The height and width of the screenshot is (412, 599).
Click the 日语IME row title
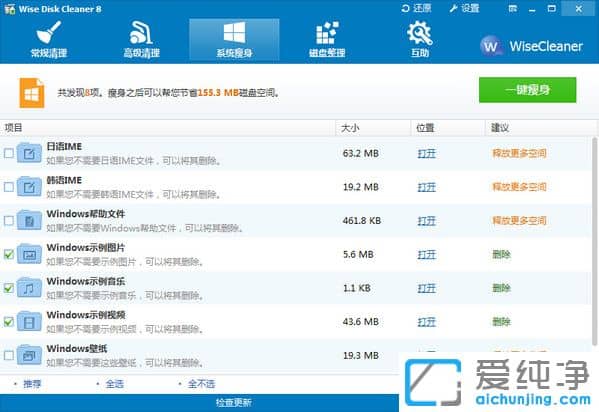pos(64,146)
